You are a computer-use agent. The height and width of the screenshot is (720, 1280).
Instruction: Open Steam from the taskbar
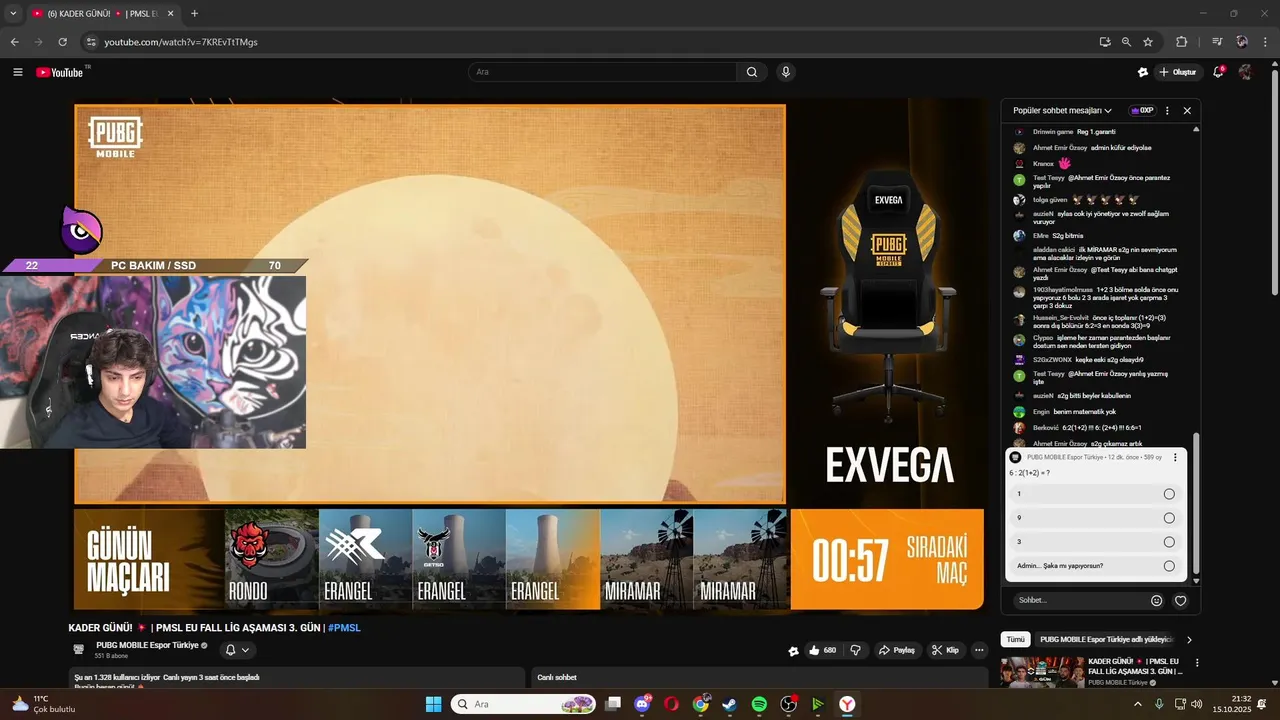click(x=730, y=704)
